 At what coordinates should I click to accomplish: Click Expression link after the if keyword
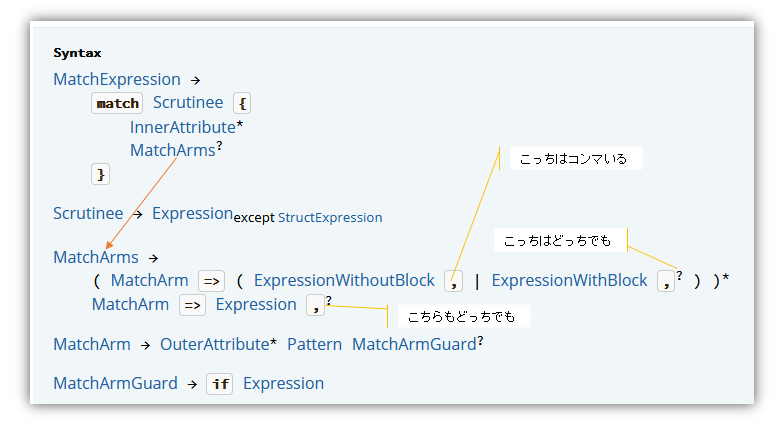point(283,383)
